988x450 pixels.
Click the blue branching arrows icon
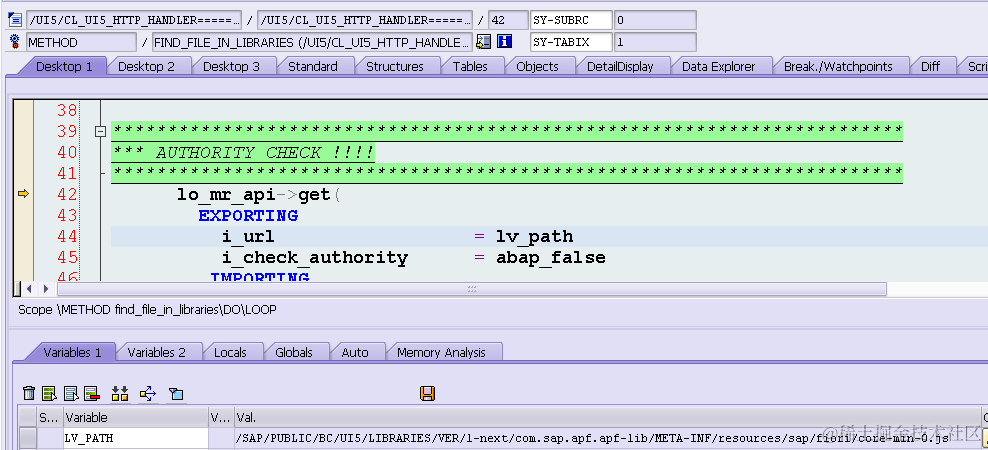(148, 394)
